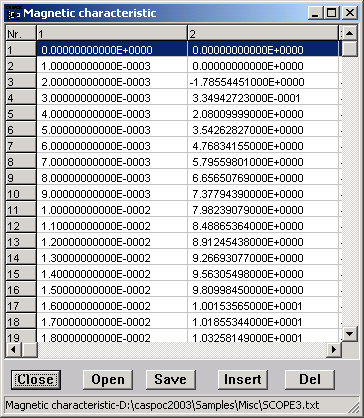The width and height of the screenshot is (364, 418).
Task: Select row header 11
Action: tap(21, 209)
